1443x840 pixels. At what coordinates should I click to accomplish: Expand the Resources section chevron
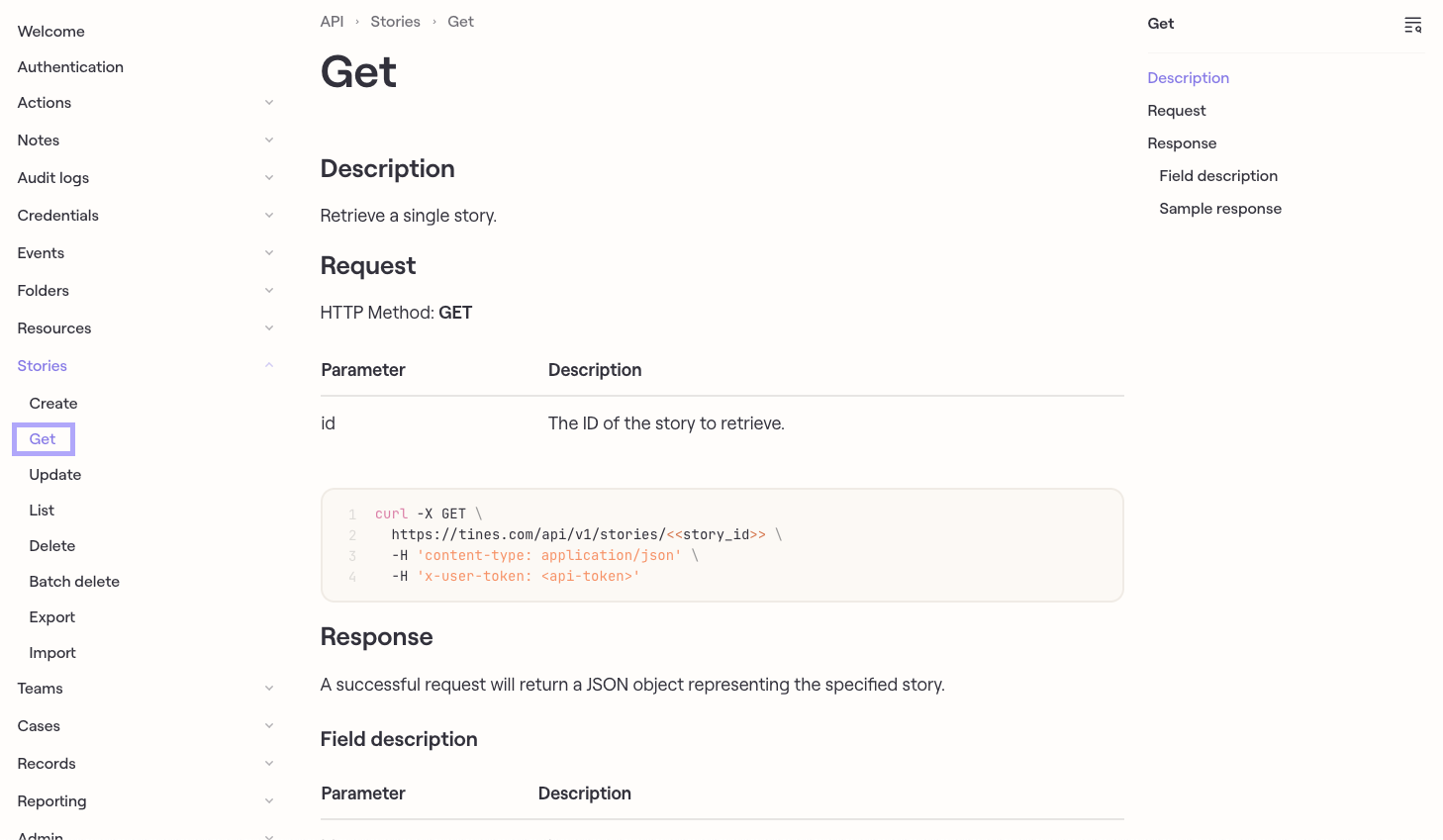click(x=269, y=328)
